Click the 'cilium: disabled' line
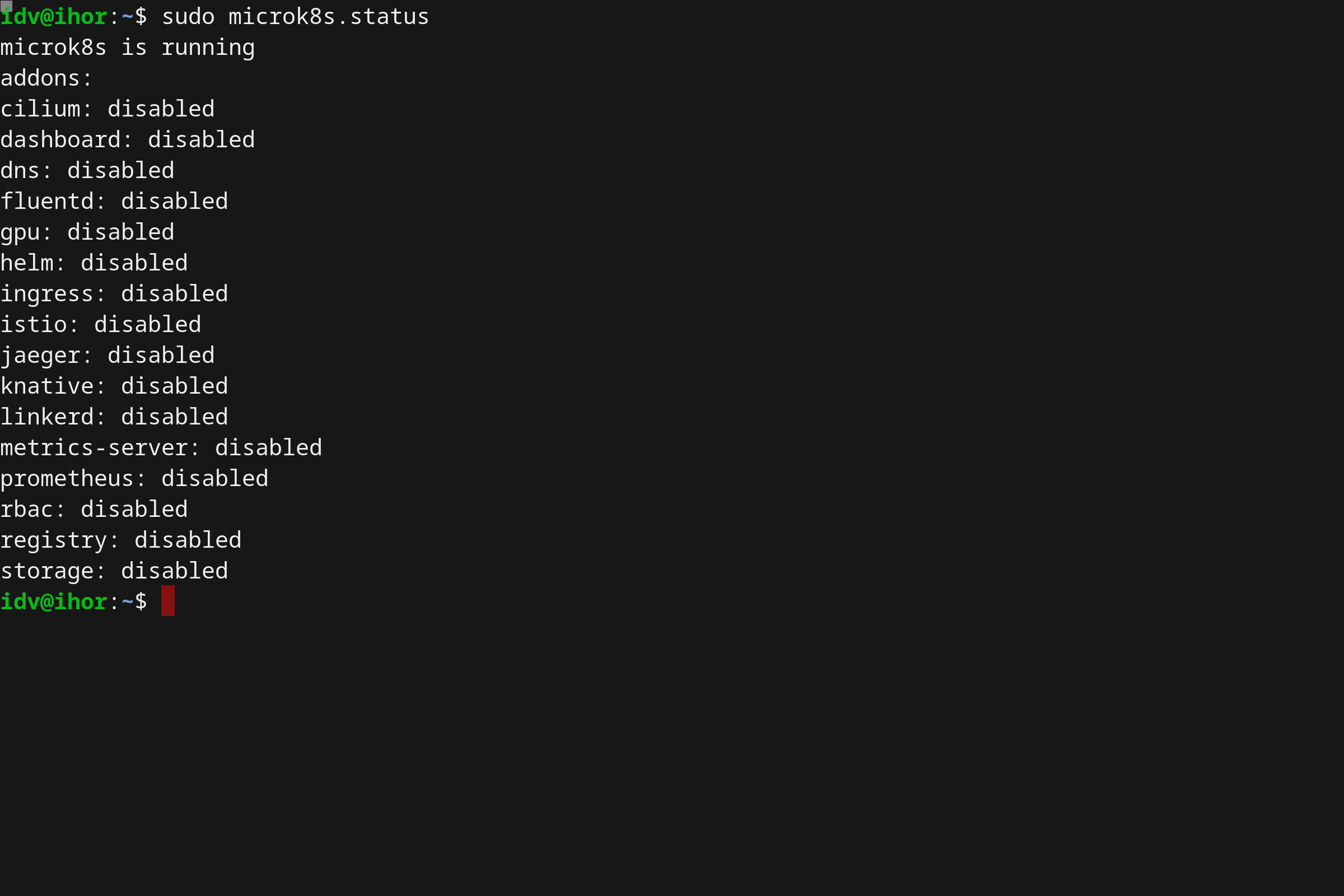1344x896 pixels. tap(108, 109)
